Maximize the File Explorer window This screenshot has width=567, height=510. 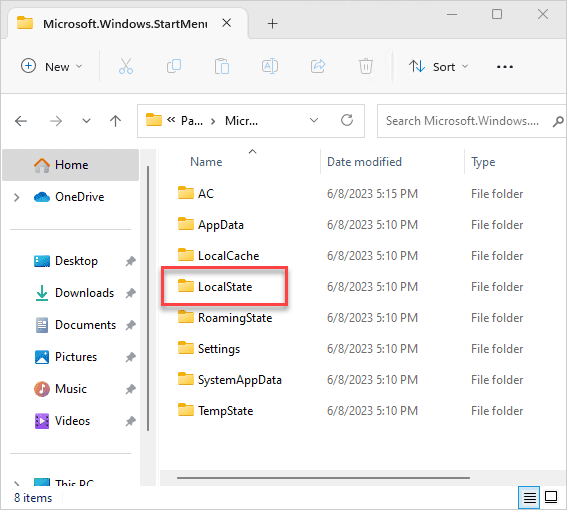[497, 14]
